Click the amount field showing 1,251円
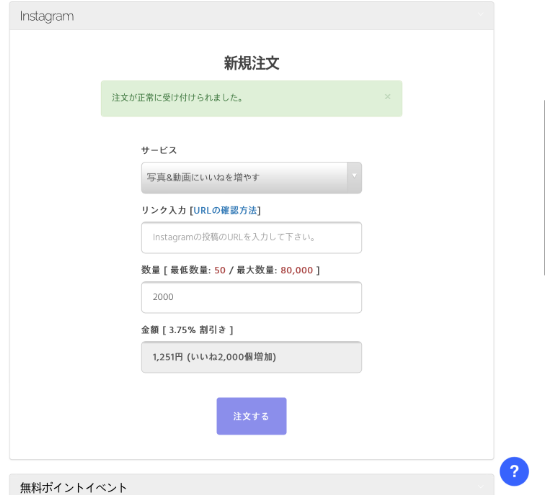Image resolution: width=545 pixels, height=495 pixels. point(251,357)
